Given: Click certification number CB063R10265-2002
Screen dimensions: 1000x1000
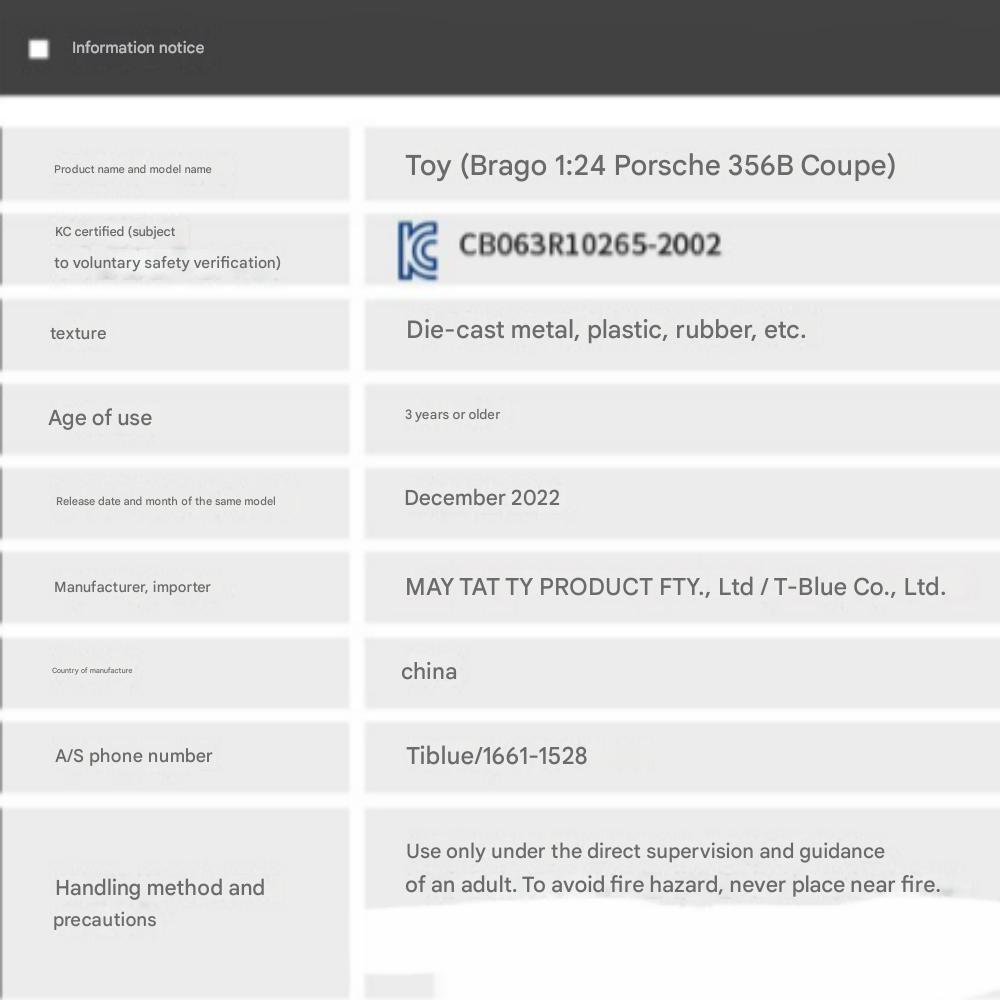Looking at the screenshot, I should (590, 245).
